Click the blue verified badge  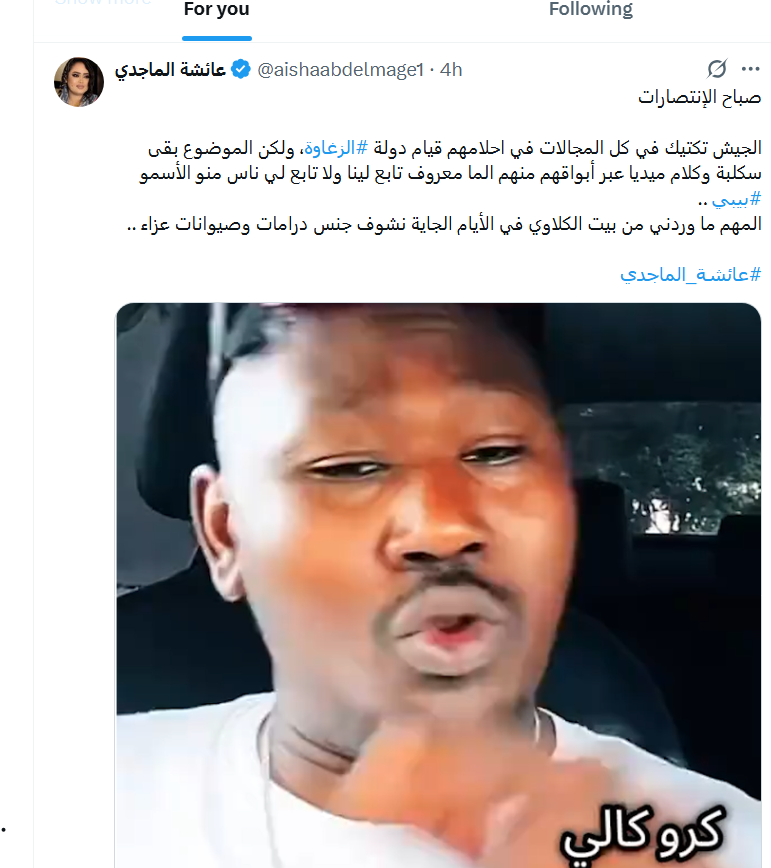coord(241,70)
